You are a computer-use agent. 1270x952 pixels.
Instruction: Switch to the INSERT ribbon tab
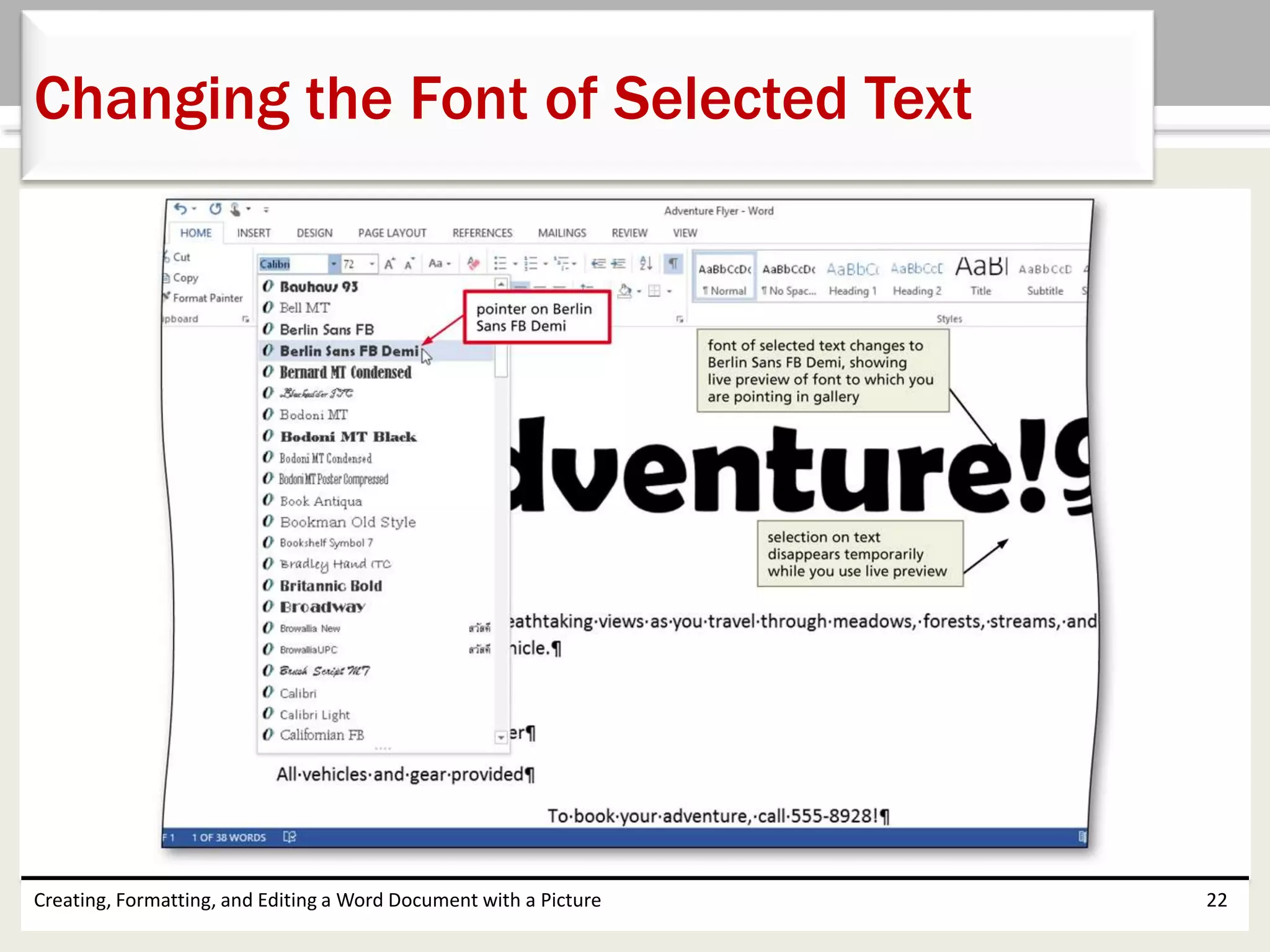tap(254, 233)
